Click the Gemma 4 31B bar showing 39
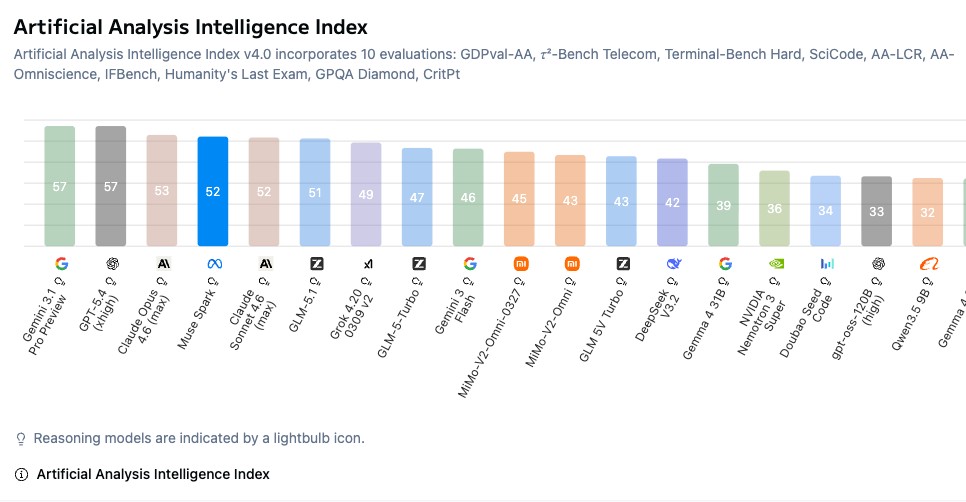 (x=724, y=205)
